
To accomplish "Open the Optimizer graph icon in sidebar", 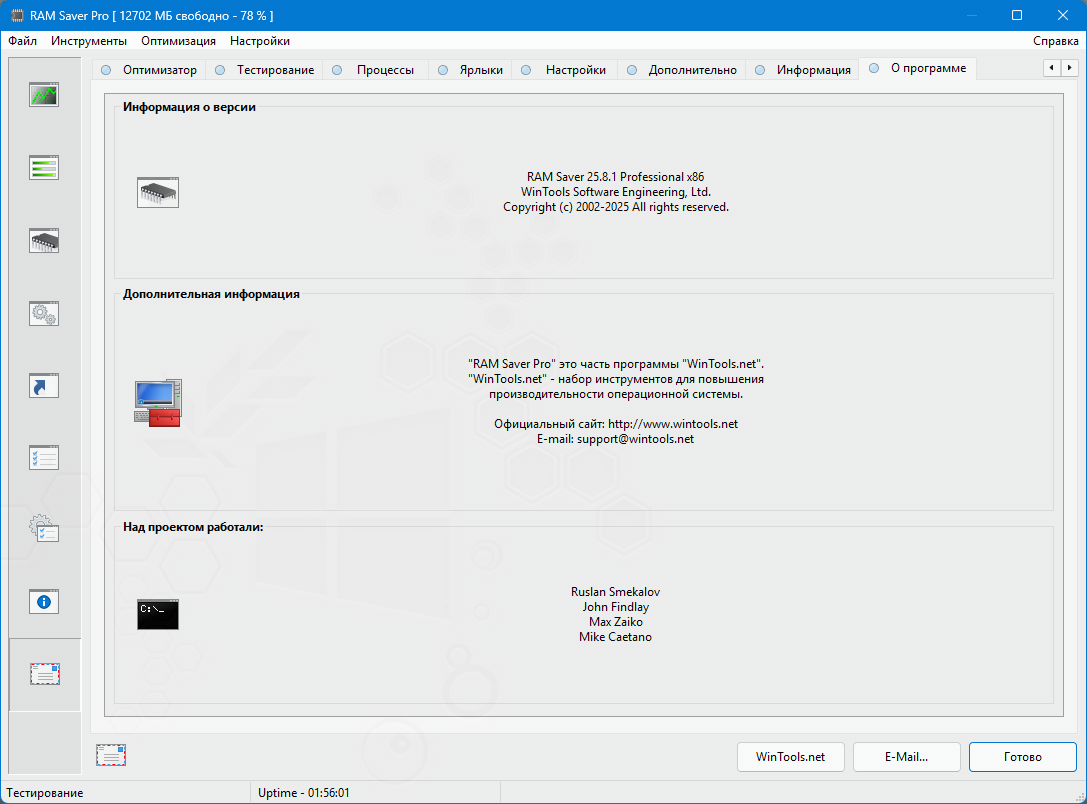I will click(44, 95).
